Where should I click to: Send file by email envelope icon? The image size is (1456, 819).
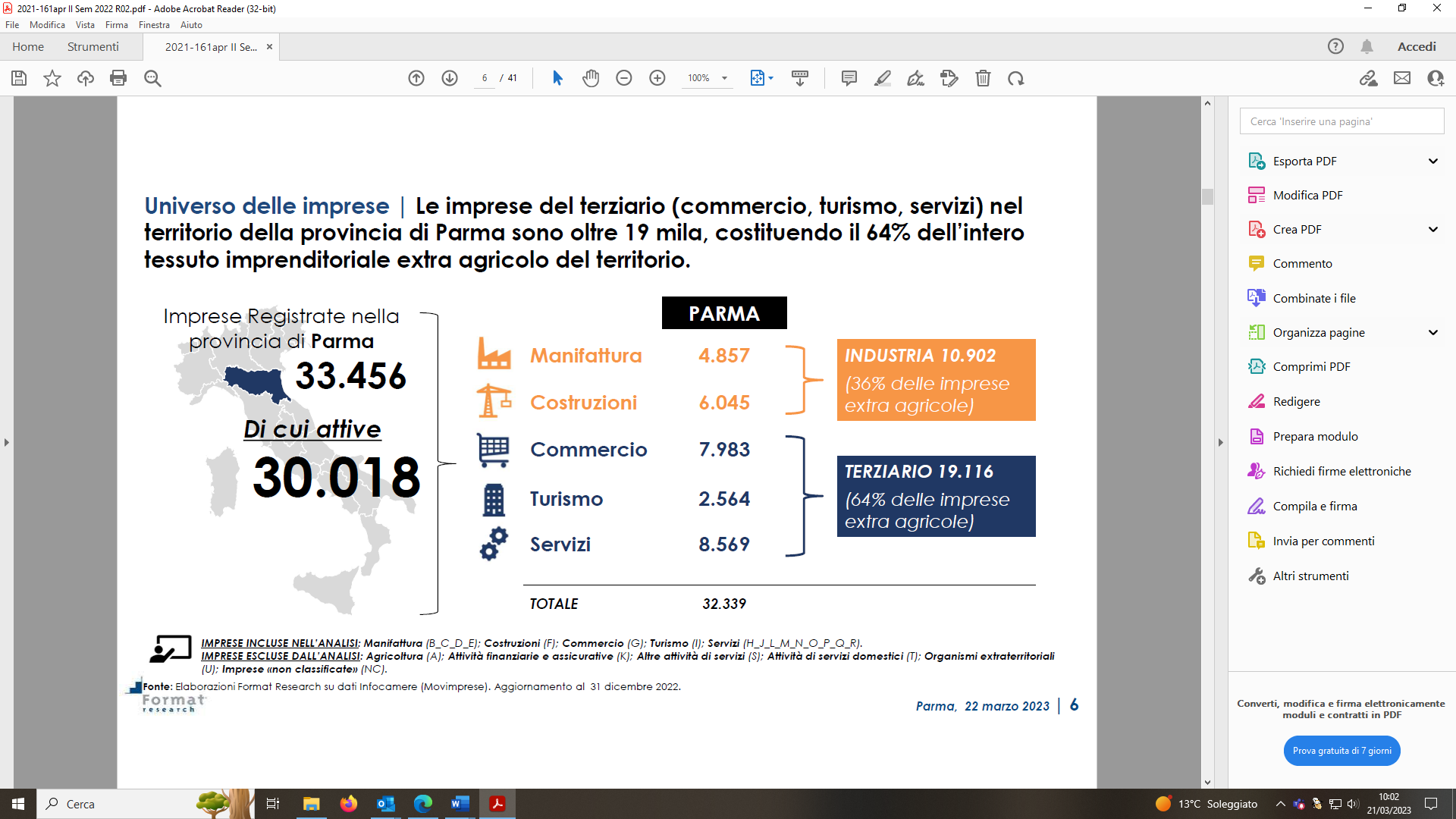coord(1402,78)
